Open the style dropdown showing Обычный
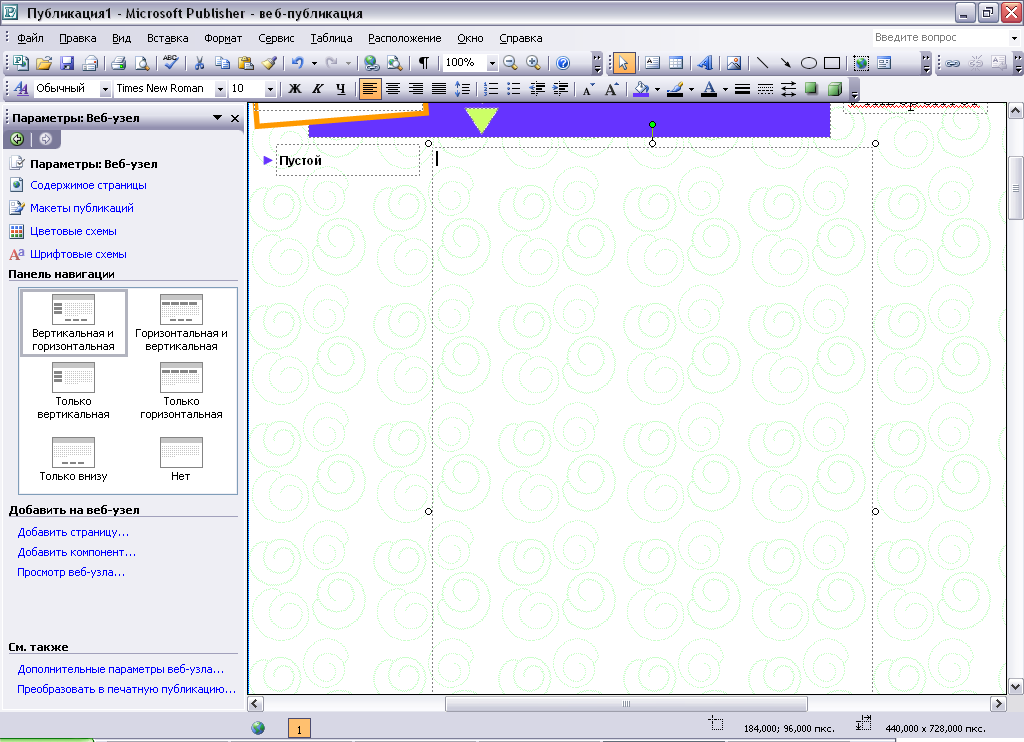 (x=104, y=89)
